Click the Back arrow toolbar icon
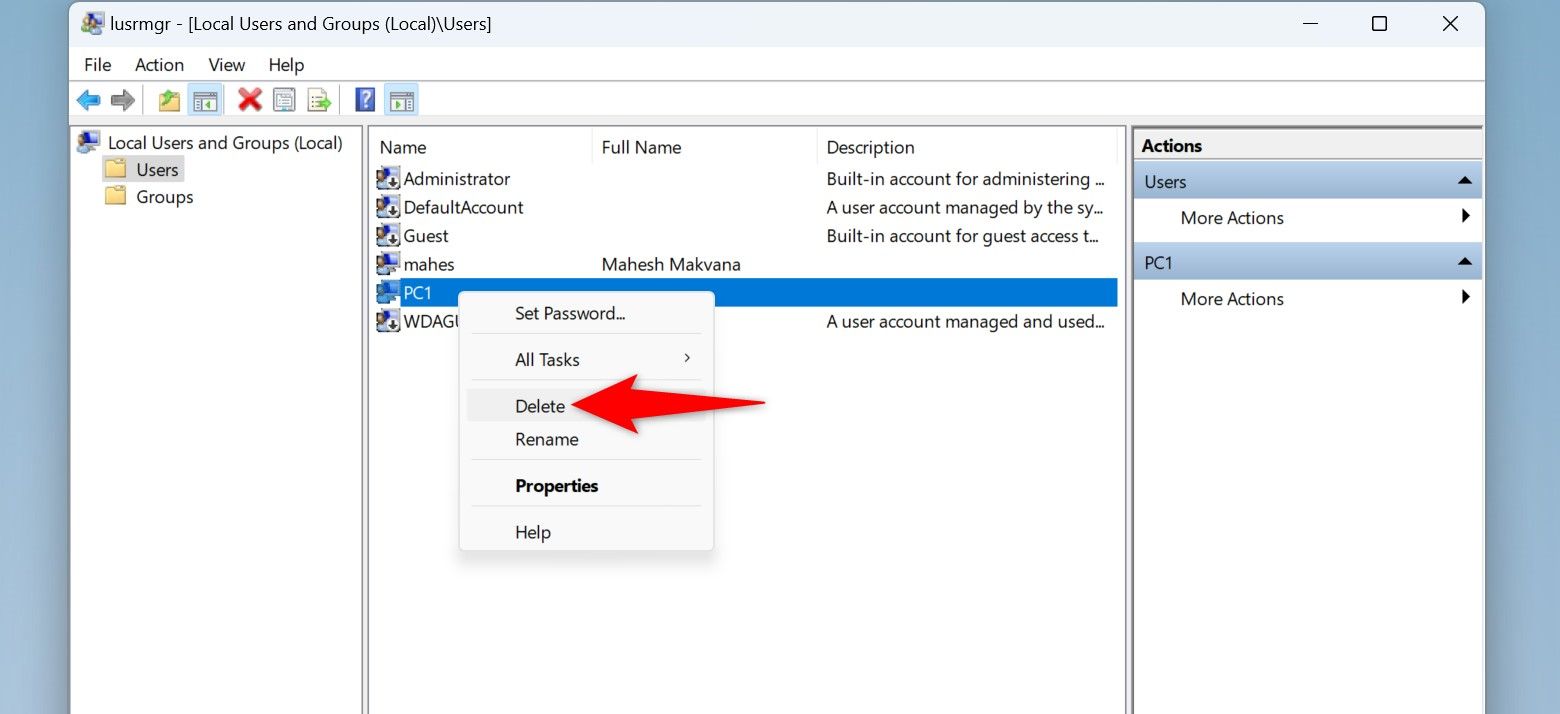Viewport: 1560px width, 714px height. pyautogui.click(x=89, y=100)
